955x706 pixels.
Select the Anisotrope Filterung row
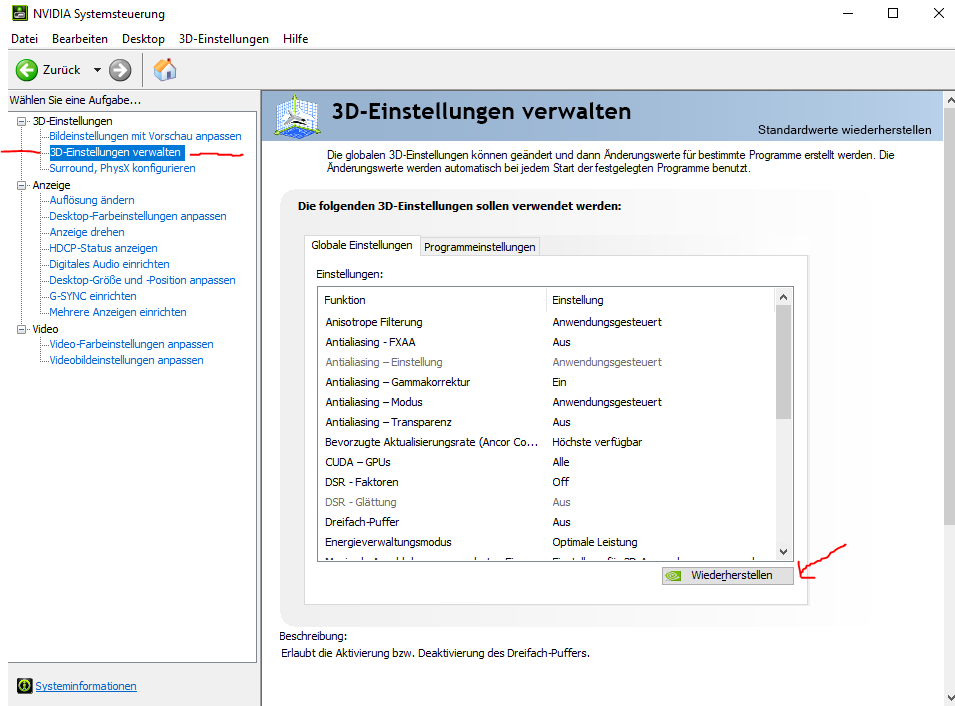(547, 322)
